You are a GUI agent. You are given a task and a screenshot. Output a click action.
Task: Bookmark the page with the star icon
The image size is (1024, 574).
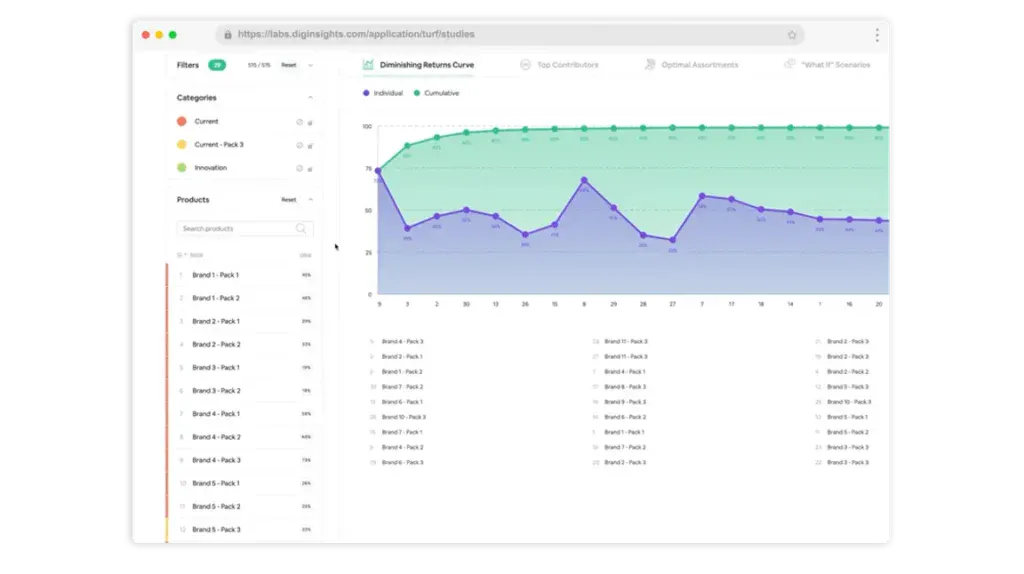click(792, 35)
